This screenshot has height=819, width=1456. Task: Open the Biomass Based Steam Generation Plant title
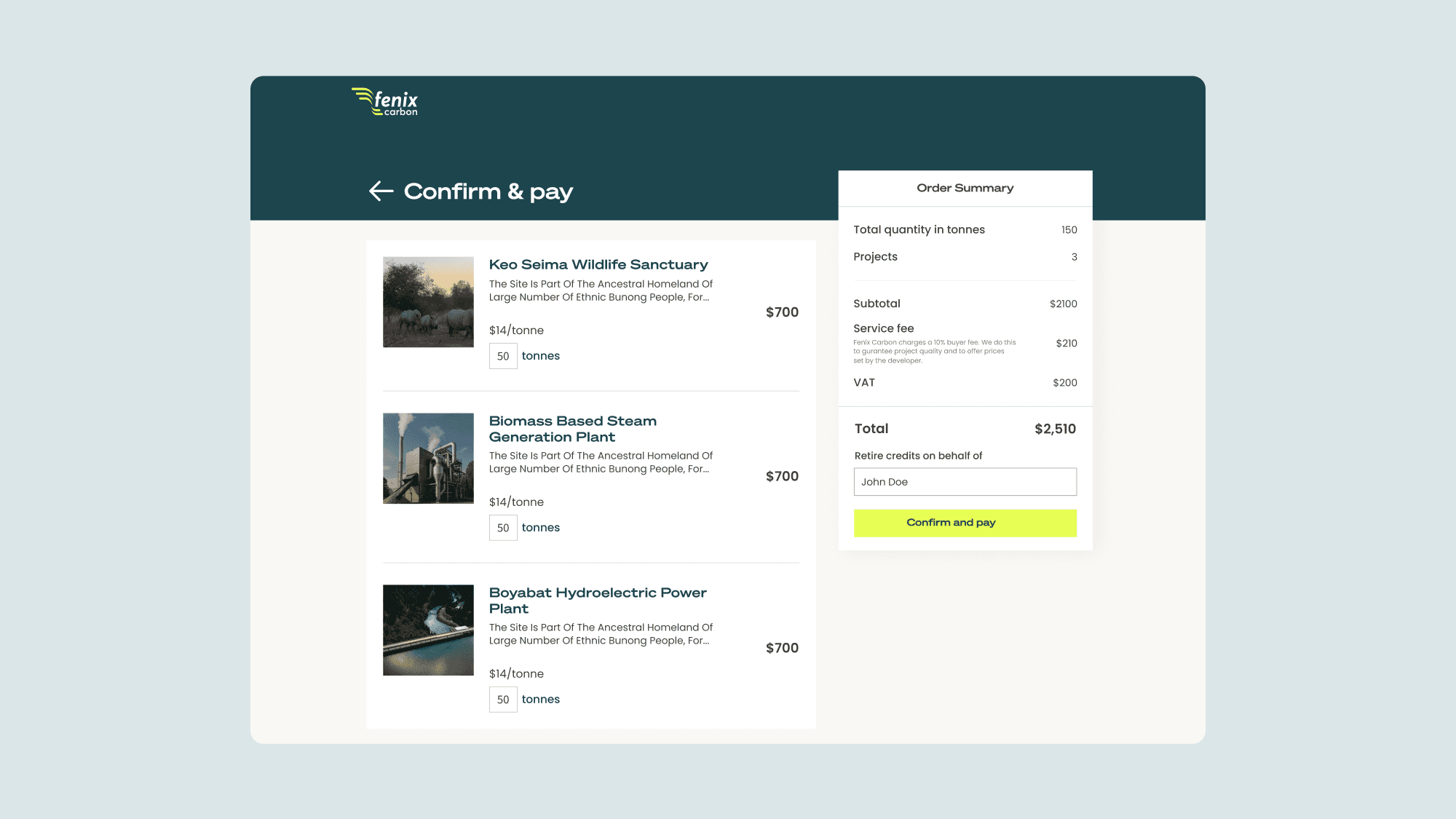click(x=572, y=429)
